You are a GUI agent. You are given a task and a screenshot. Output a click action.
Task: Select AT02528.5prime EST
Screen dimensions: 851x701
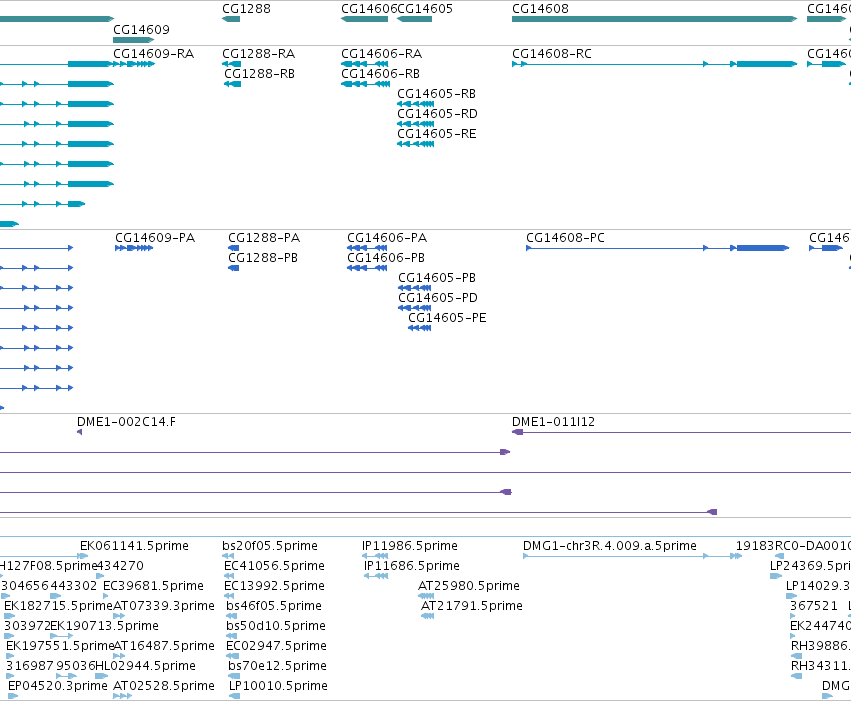coord(123,697)
